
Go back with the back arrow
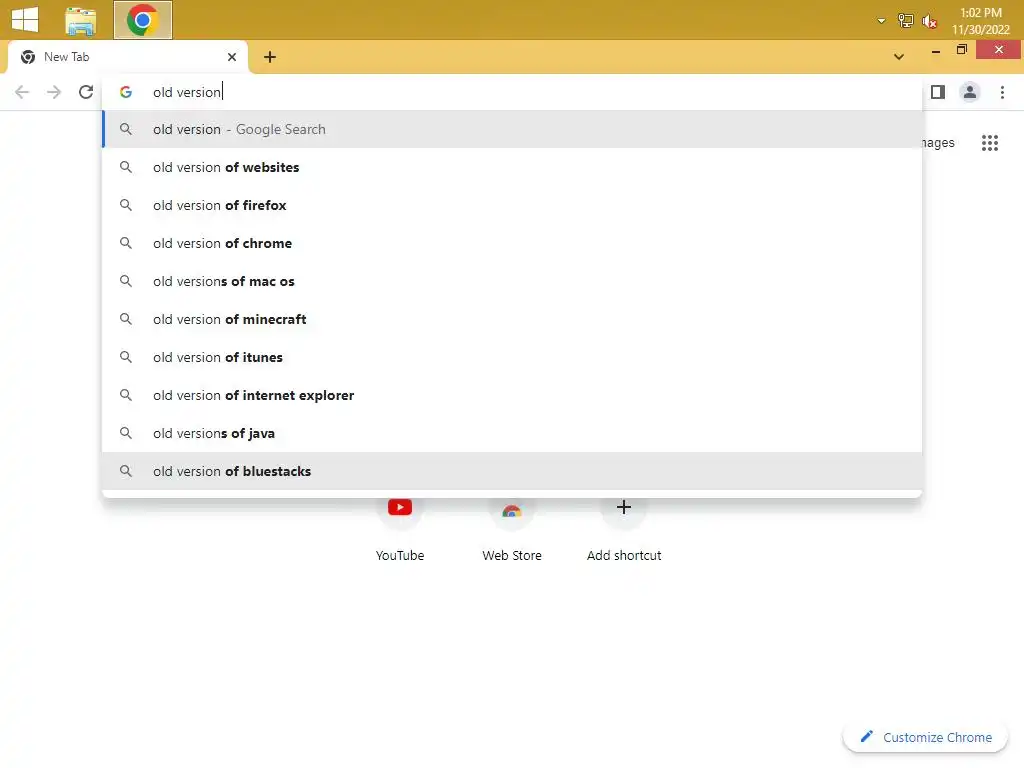coord(22,92)
